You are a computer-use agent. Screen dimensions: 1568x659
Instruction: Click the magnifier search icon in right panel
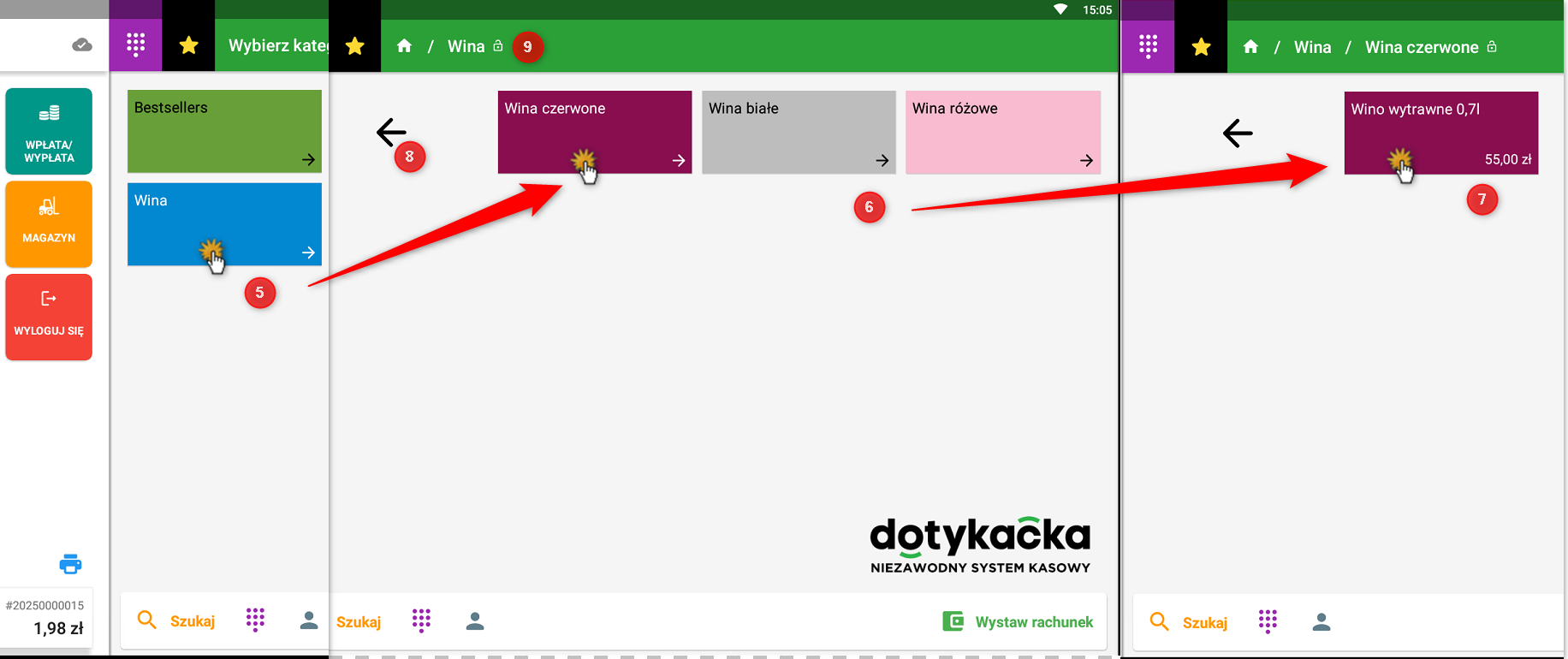(1159, 621)
